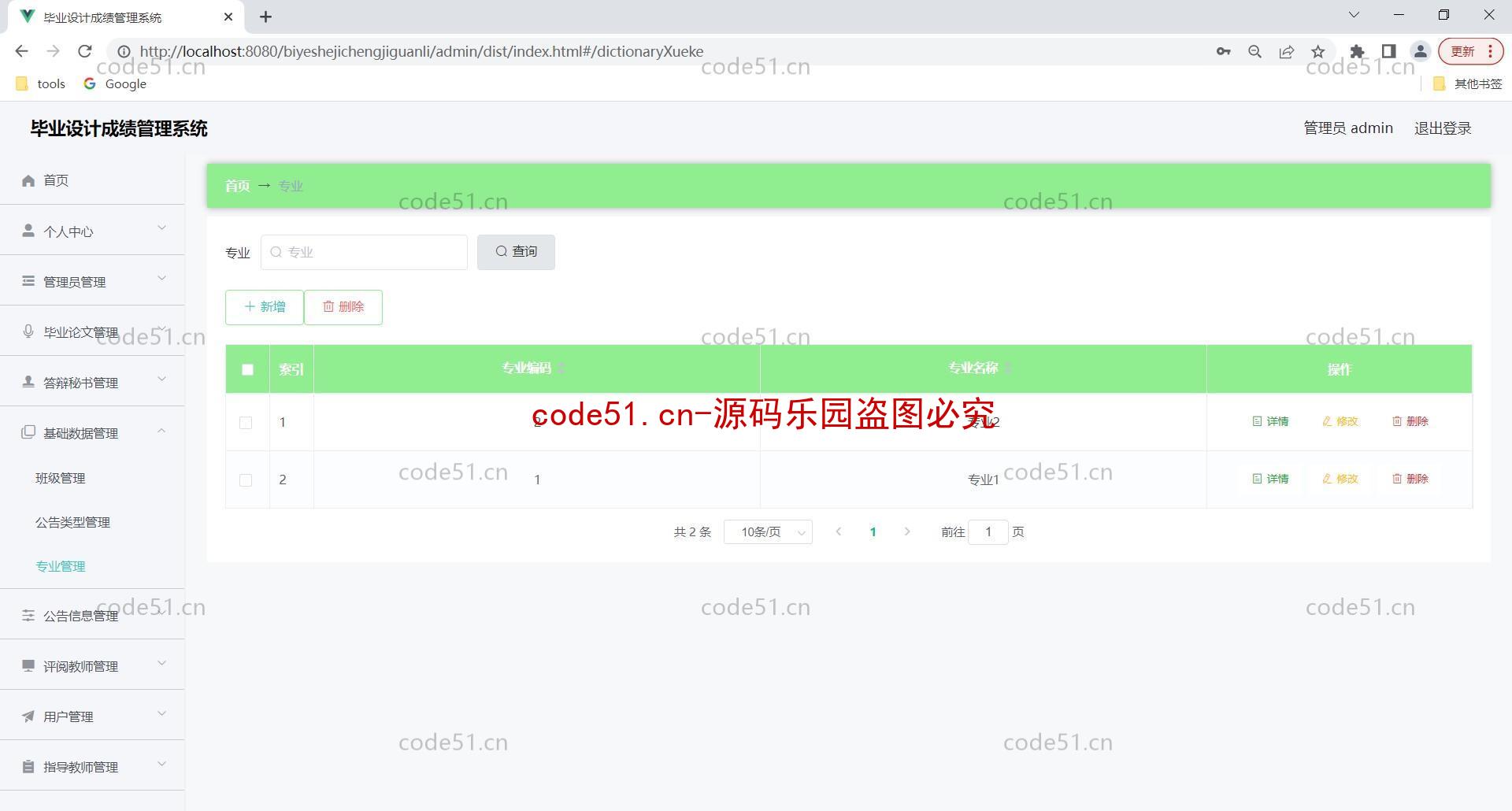Expand the 个人中心 menu
The height and width of the screenshot is (811, 1512).
tap(92, 231)
